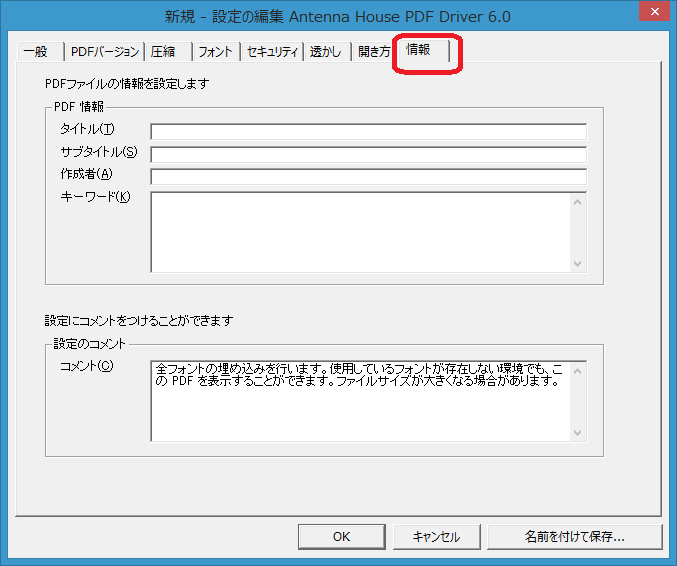Click the コメント(C) label
The image size is (677, 566).
point(86,366)
